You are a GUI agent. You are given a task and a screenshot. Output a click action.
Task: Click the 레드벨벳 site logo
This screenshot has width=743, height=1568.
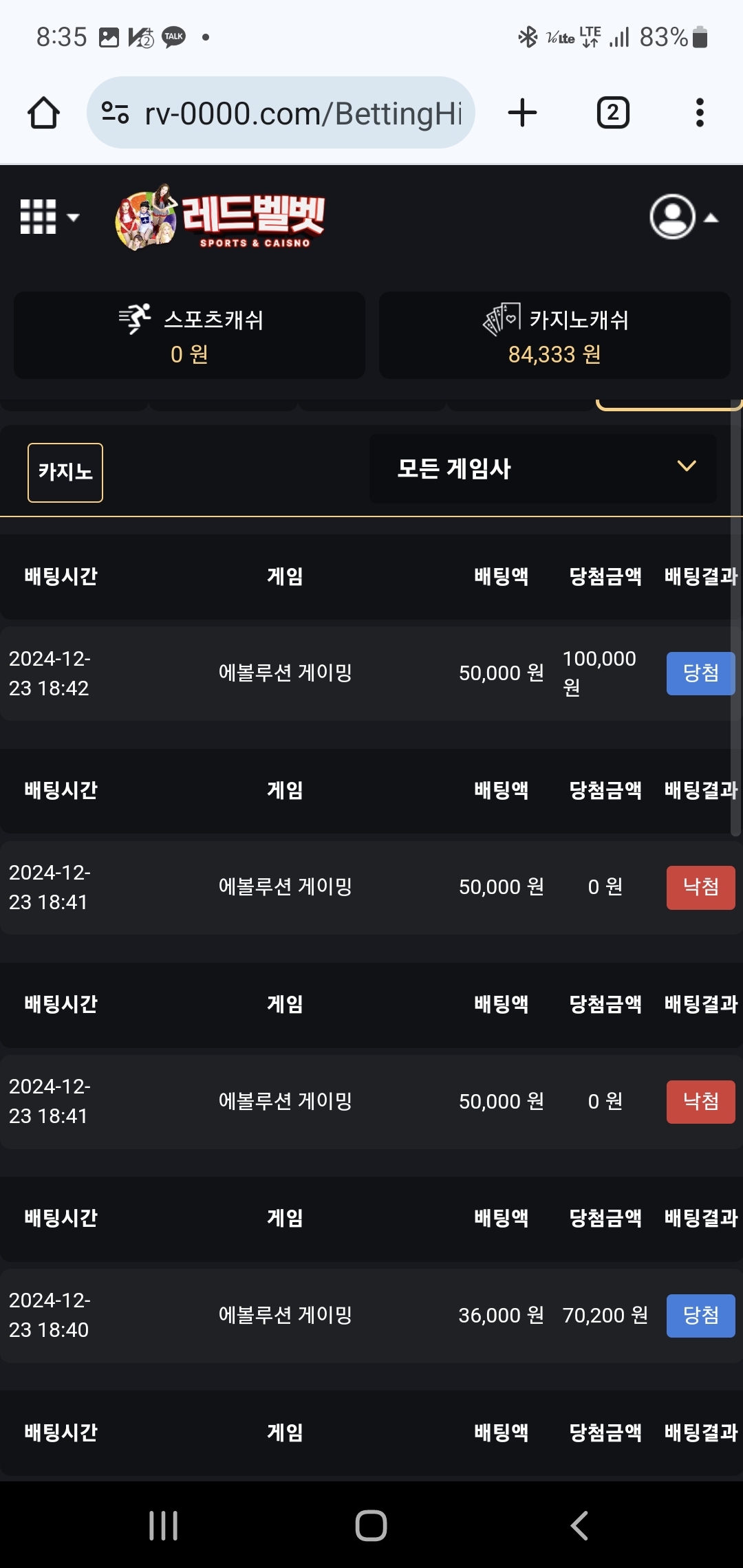[x=220, y=219]
